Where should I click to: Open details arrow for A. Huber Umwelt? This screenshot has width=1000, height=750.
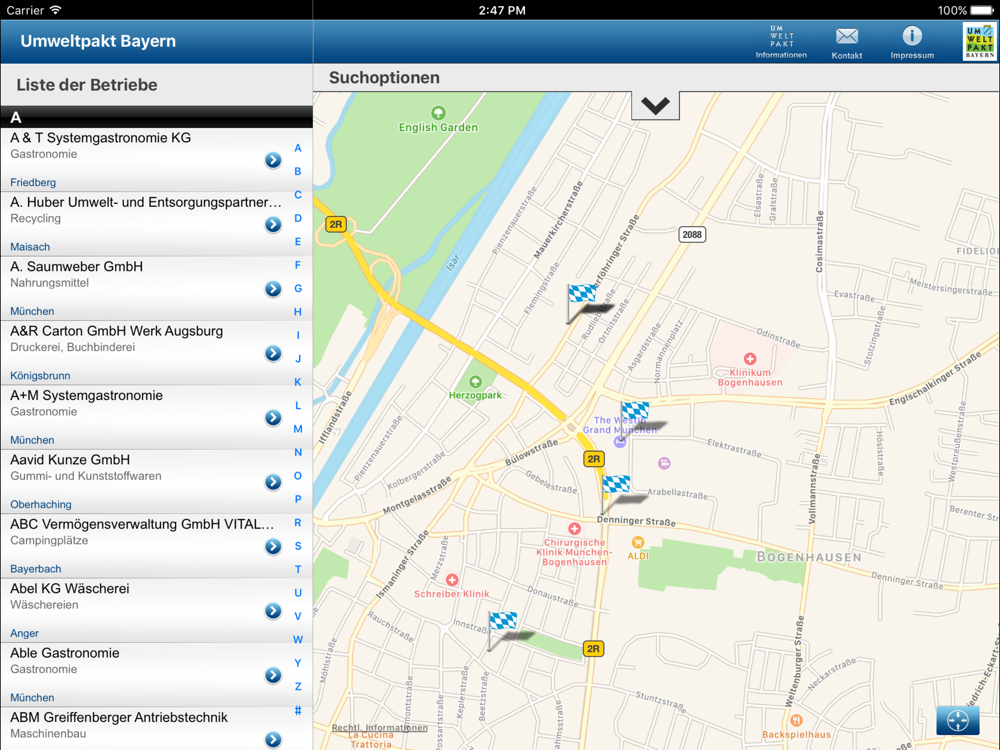tap(273, 224)
